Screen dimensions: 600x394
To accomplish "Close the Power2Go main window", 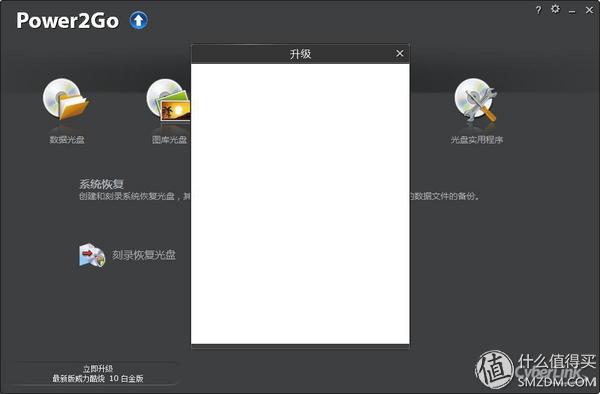I will pos(589,10).
